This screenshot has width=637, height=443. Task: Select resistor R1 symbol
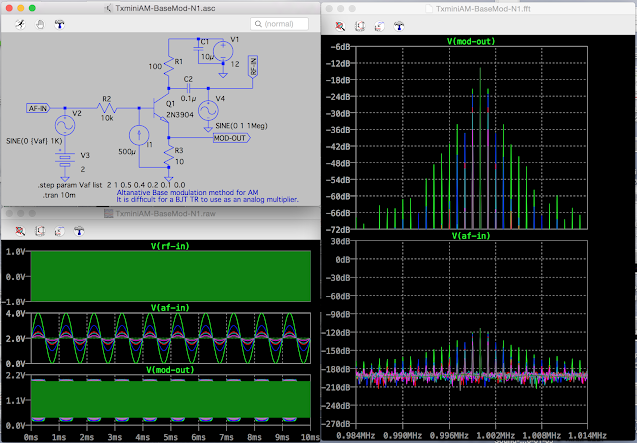(169, 67)
